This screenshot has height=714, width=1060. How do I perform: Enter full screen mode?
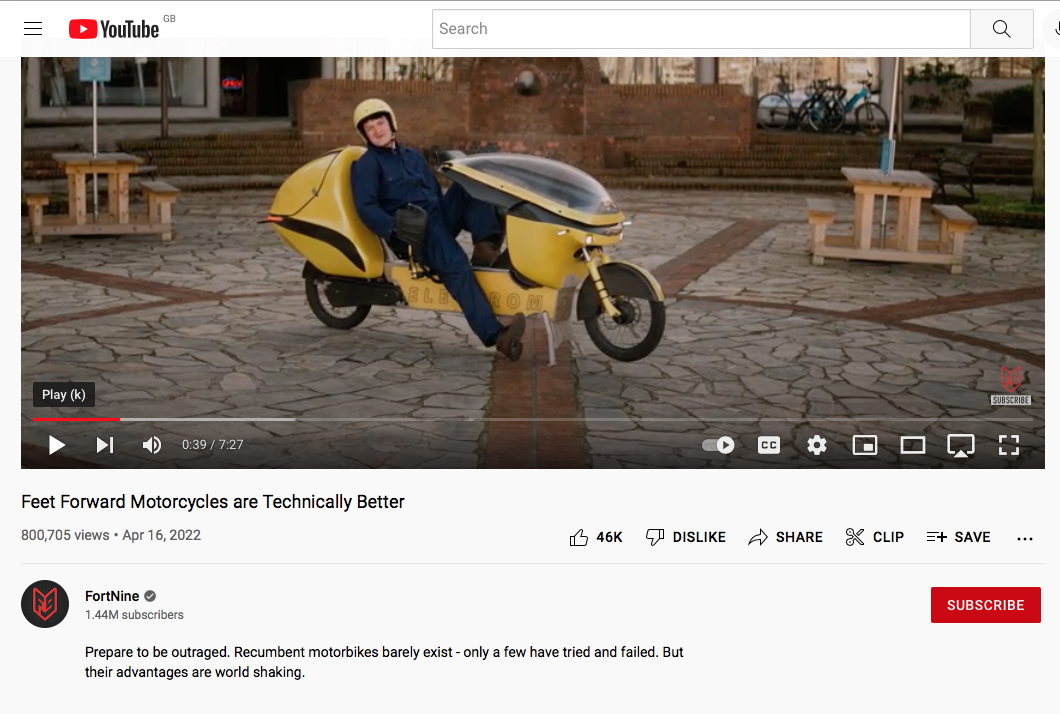pos(1009,445)
